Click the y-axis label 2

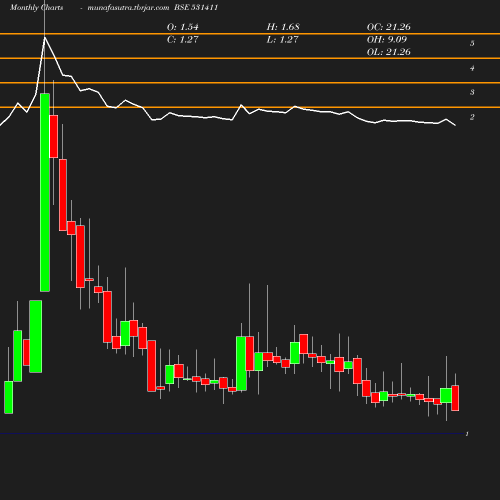pyautogui.click(x=472, y=117)
